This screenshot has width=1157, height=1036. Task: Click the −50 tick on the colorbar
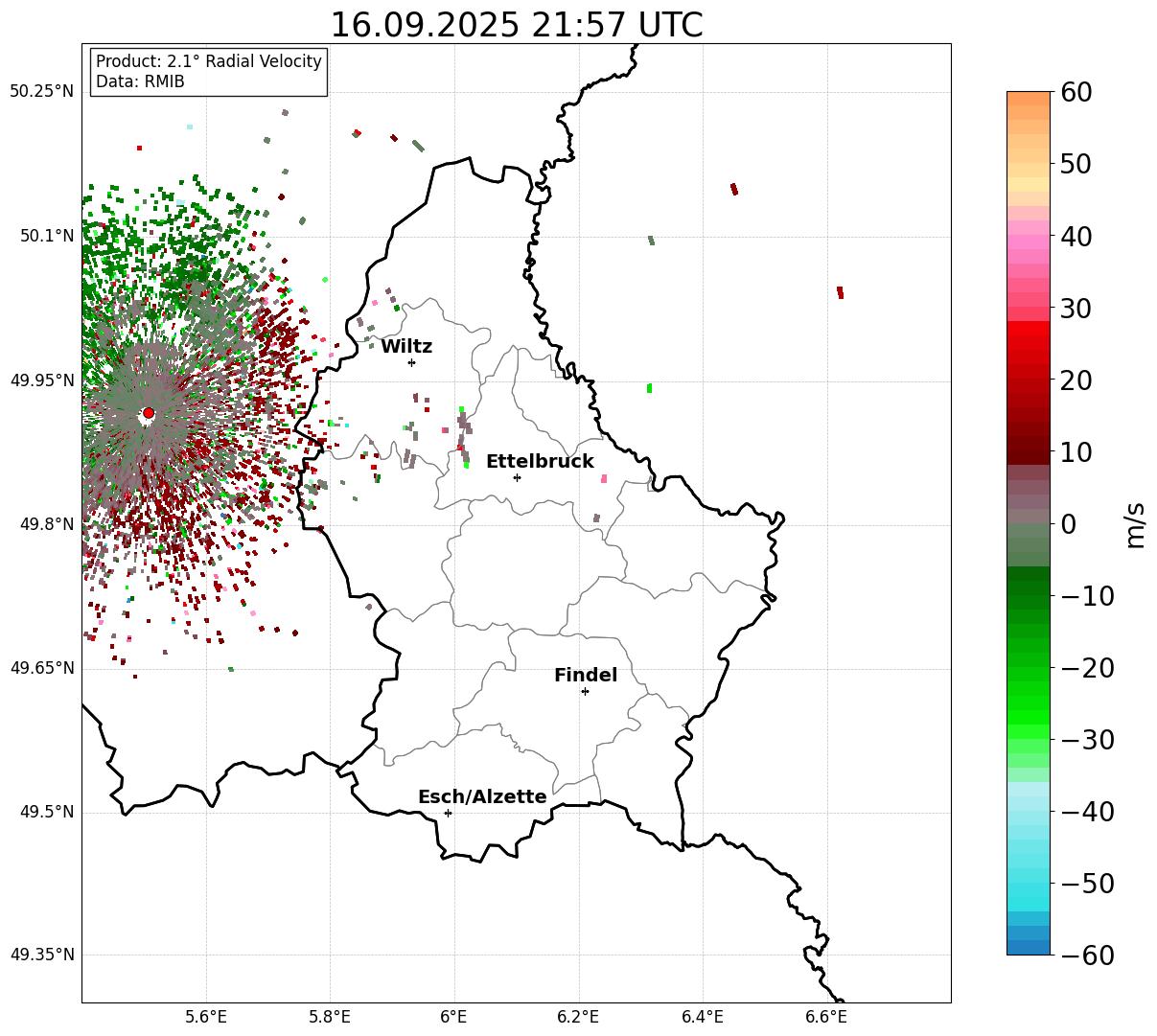(x=1086, y=883)
